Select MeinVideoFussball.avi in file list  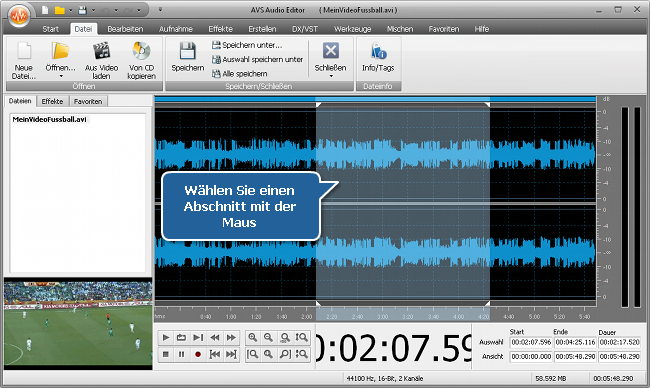point(50,119)
